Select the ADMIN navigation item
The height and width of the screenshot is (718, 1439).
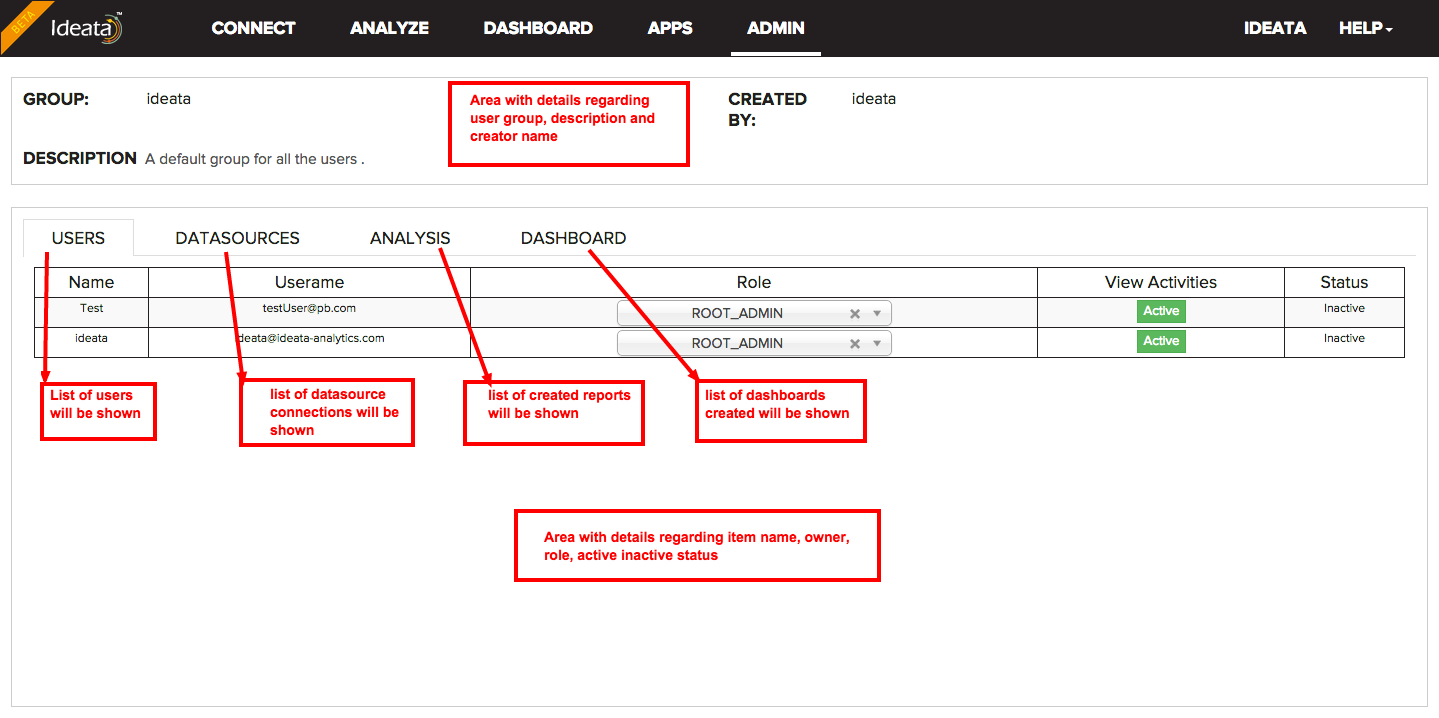point(776,28)
